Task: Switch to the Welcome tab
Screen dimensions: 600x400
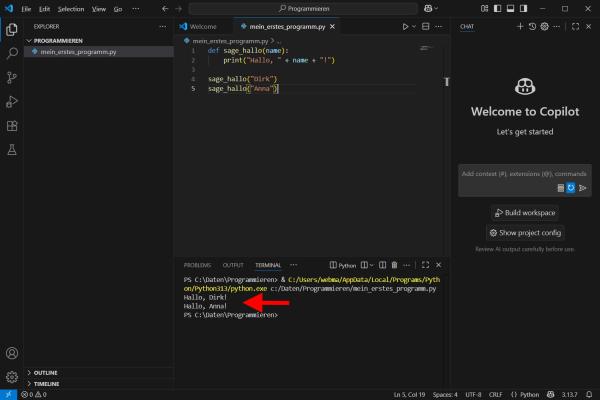Action: (x=203, y=26)
